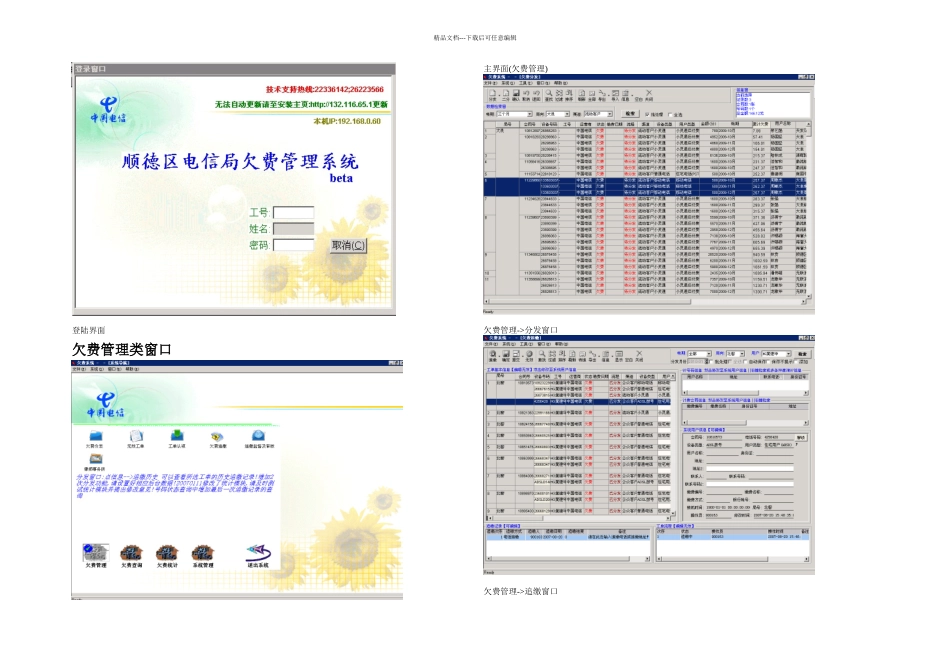This screenshot has width=950, height=672.
Task: Click 排序 sort icon in main window toolbar
Action: (x=570, y=95)
